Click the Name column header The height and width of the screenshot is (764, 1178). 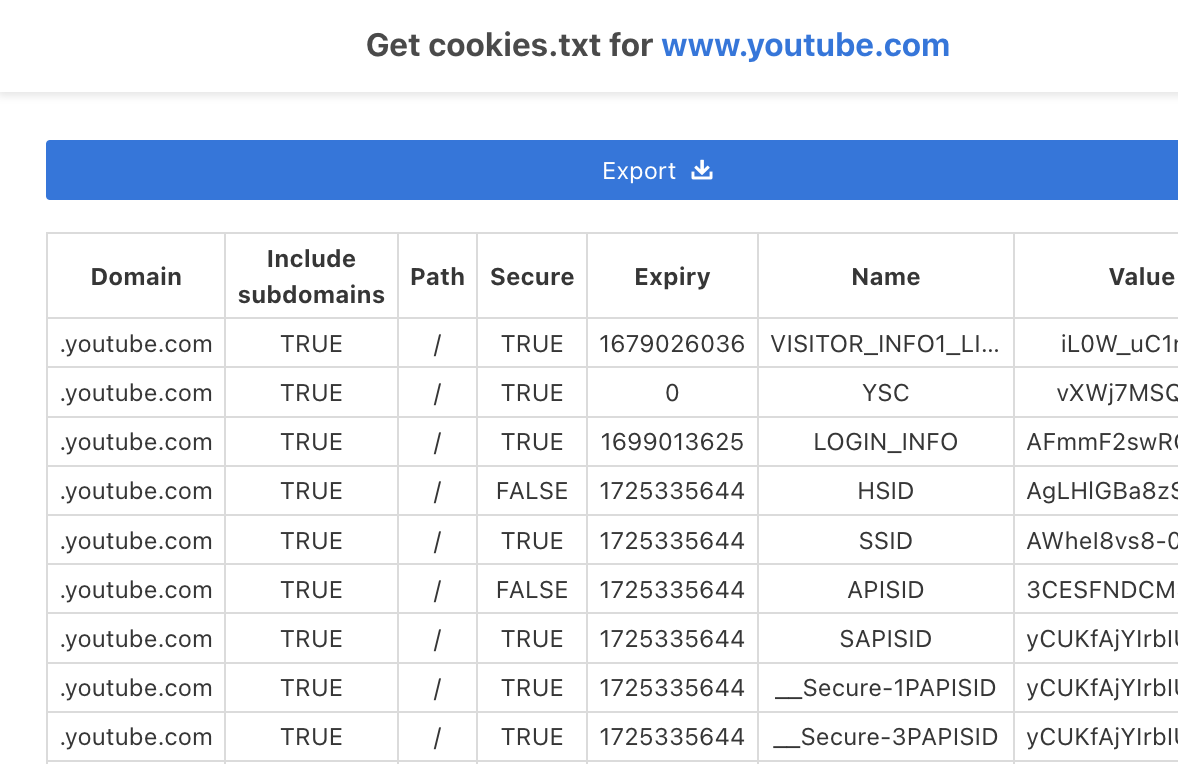886,276
